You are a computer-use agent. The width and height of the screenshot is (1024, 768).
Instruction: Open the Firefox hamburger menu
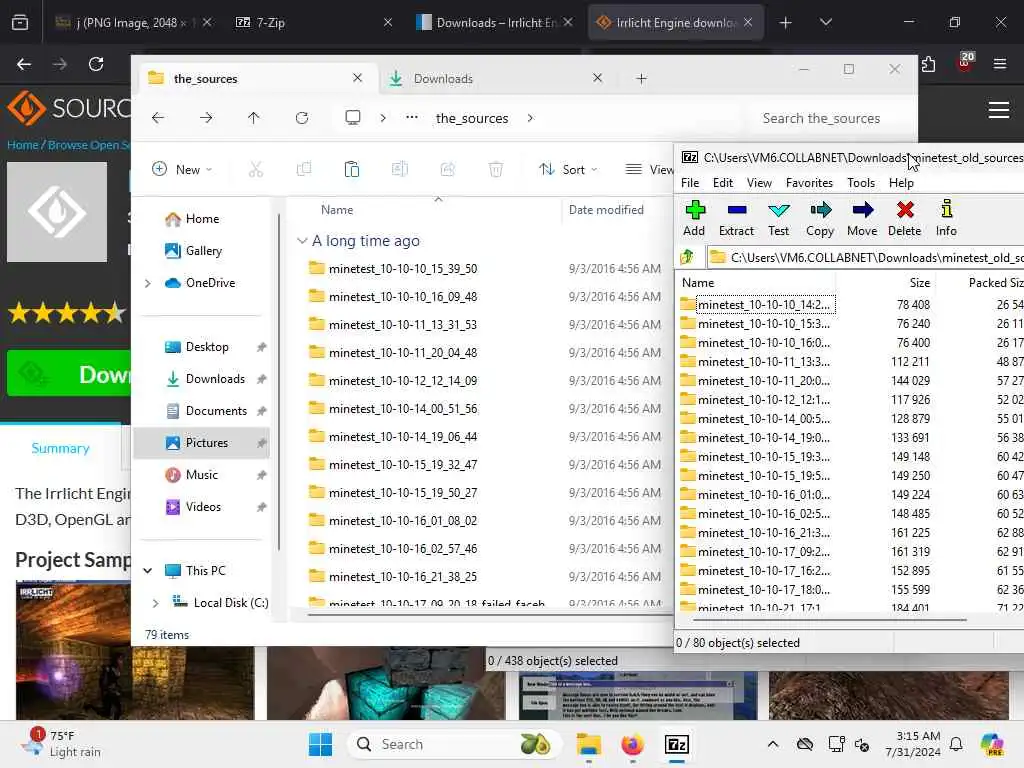pos(1000,64)
